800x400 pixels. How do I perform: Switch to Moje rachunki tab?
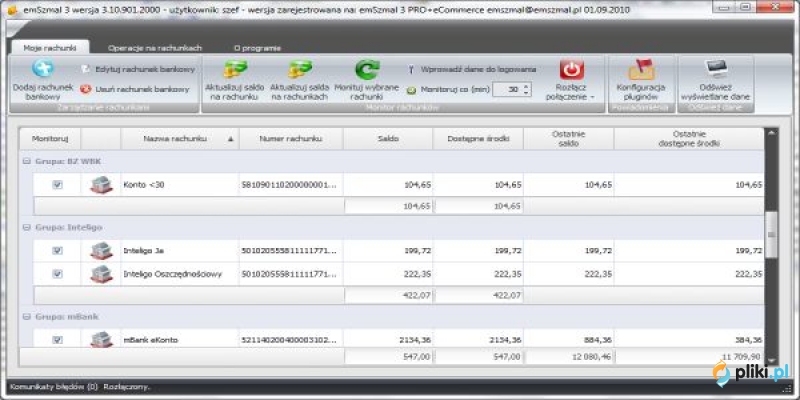[50, 47]
